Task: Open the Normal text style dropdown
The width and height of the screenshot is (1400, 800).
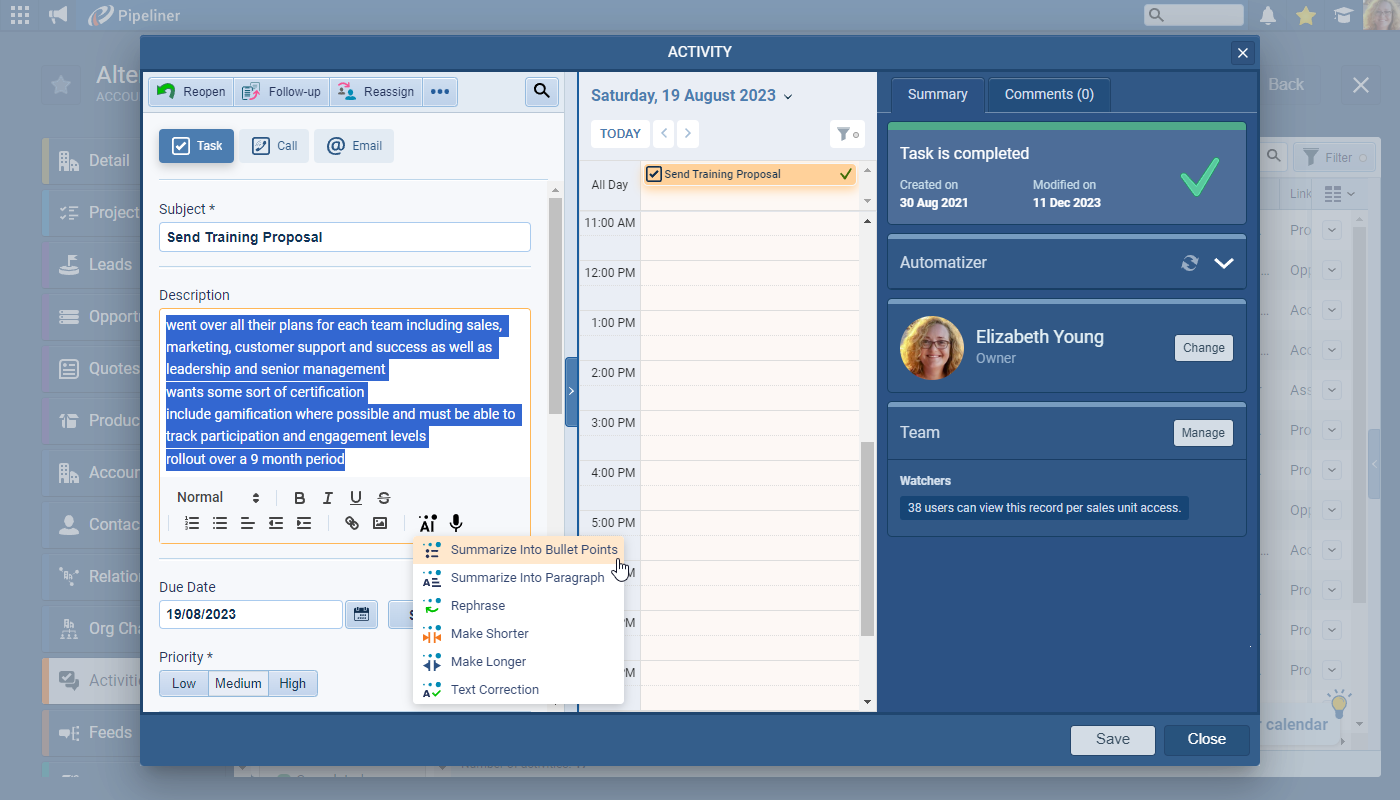Action: [218, 498]
